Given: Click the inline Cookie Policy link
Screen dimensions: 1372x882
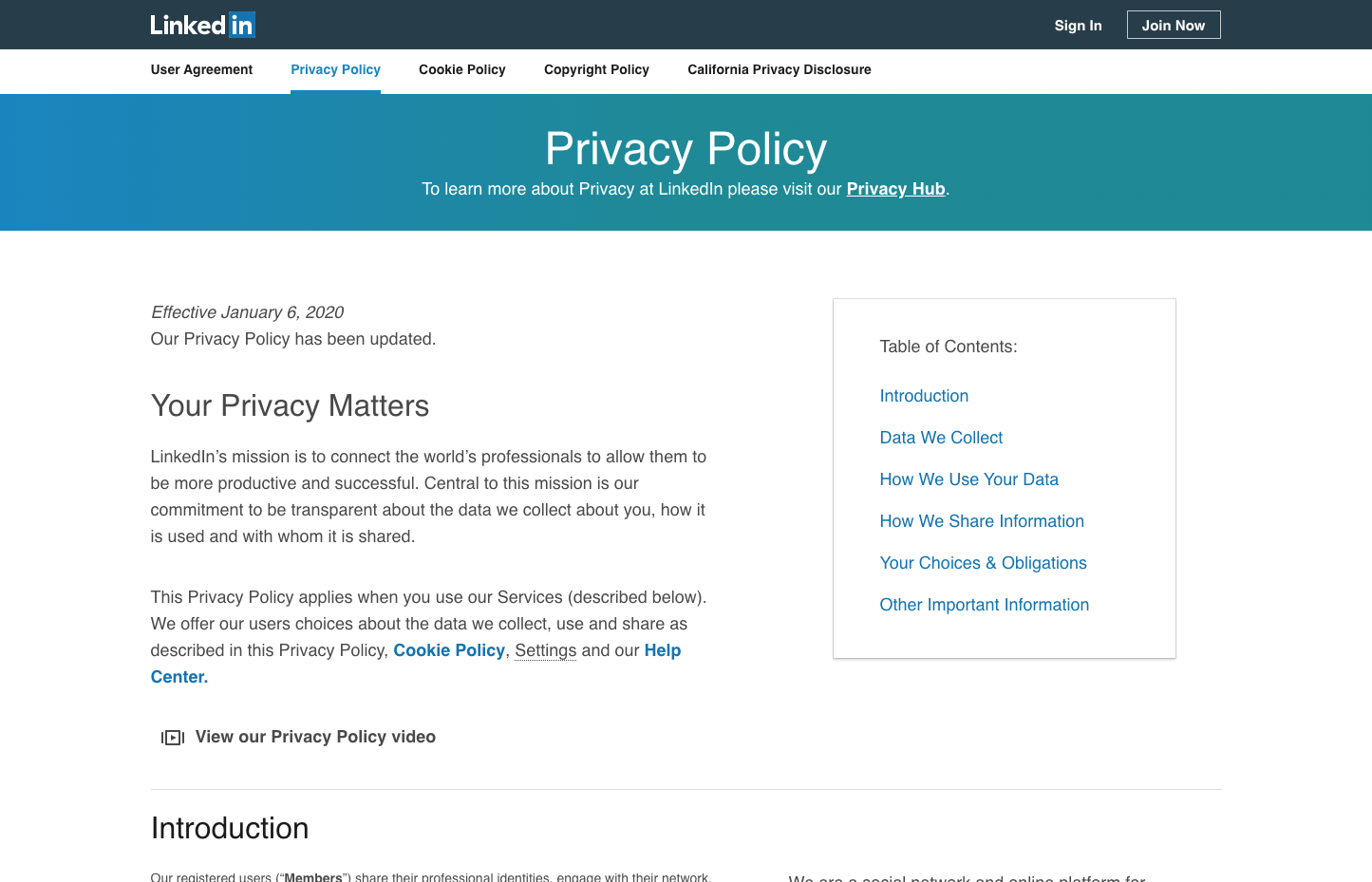Looking at the screenshot, I should (x=449, y=650).
